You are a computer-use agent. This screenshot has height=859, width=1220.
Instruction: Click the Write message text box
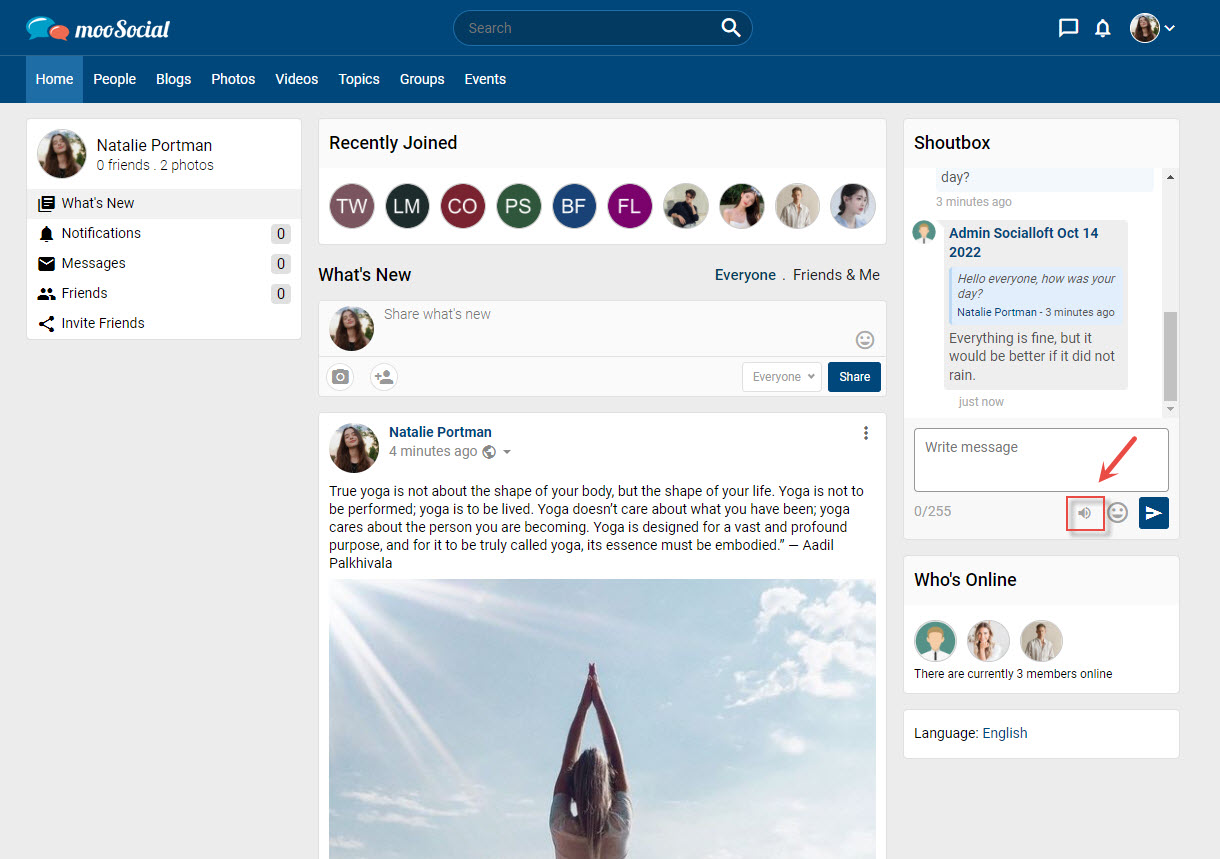[1041, 460]
